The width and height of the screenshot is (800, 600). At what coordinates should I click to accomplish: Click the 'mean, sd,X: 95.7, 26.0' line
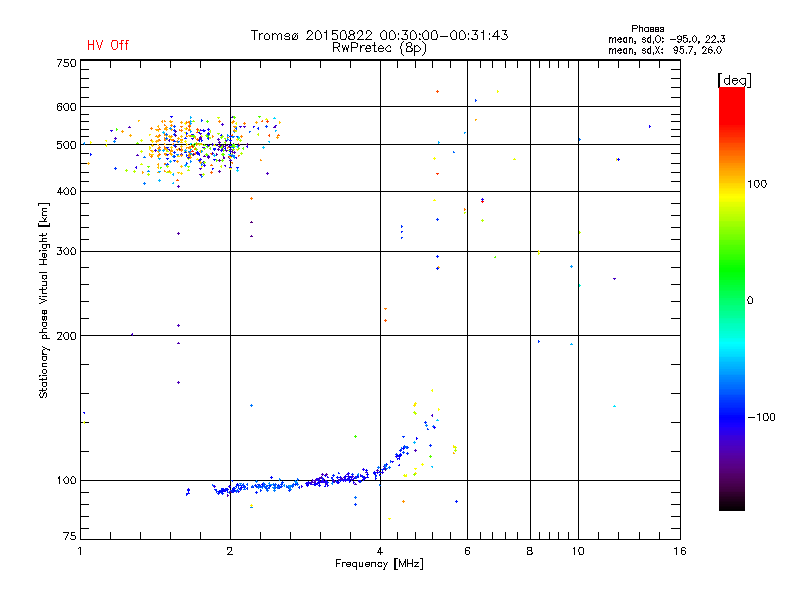click(665, 50)
